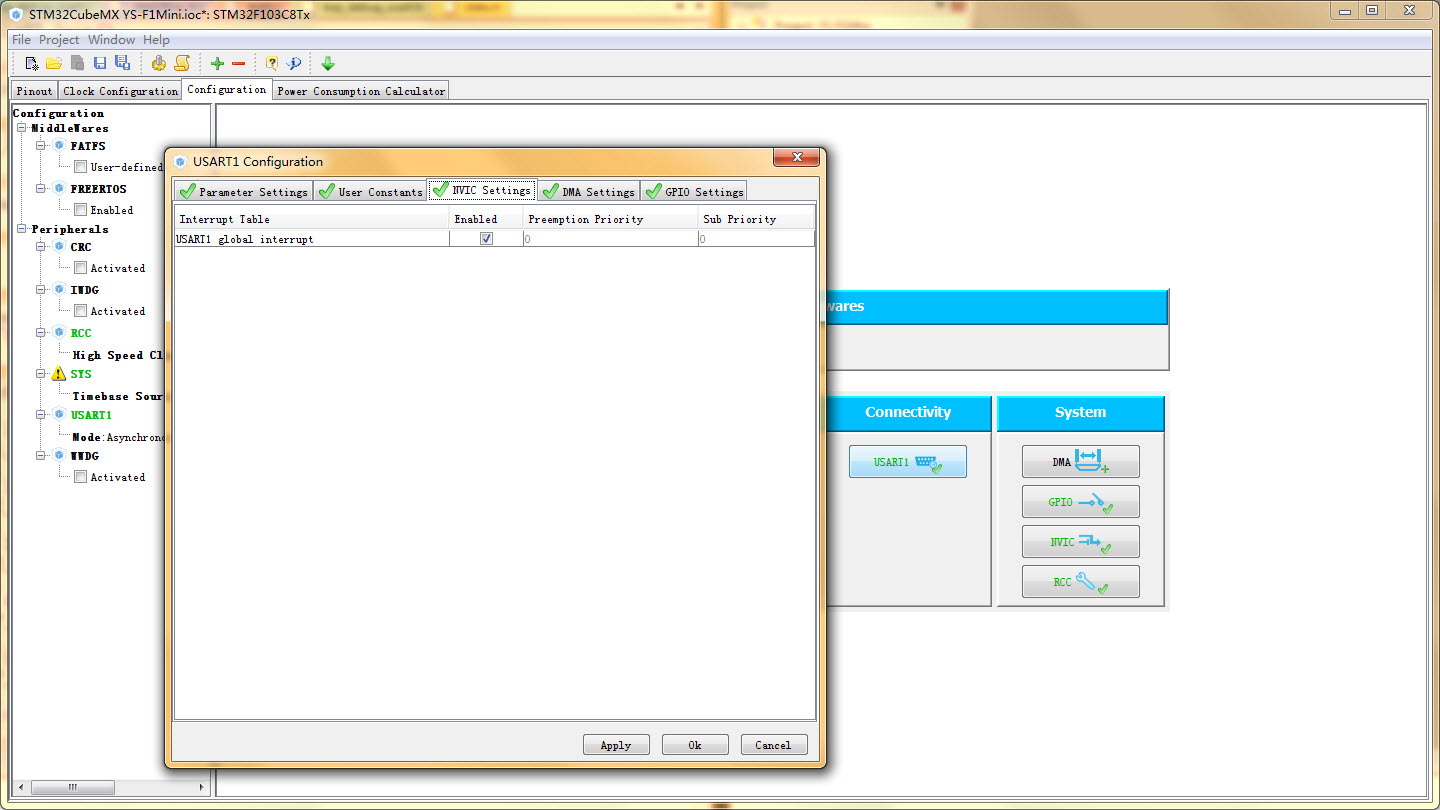Click the RCC System button
The width and height of the screenshot is (1440, 810).
click(1081, 582)
